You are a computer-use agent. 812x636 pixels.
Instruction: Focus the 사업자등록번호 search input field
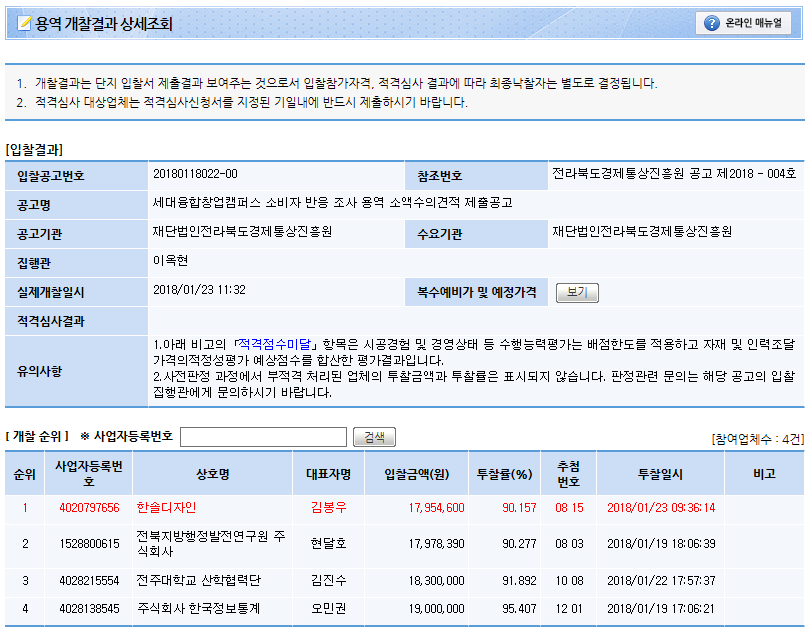(264, 437)
